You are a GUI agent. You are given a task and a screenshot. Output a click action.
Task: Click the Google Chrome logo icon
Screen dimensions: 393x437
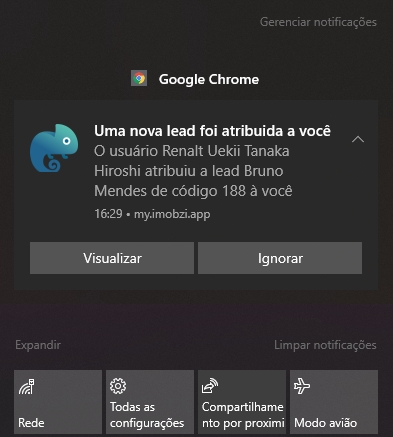pos(139,79)
